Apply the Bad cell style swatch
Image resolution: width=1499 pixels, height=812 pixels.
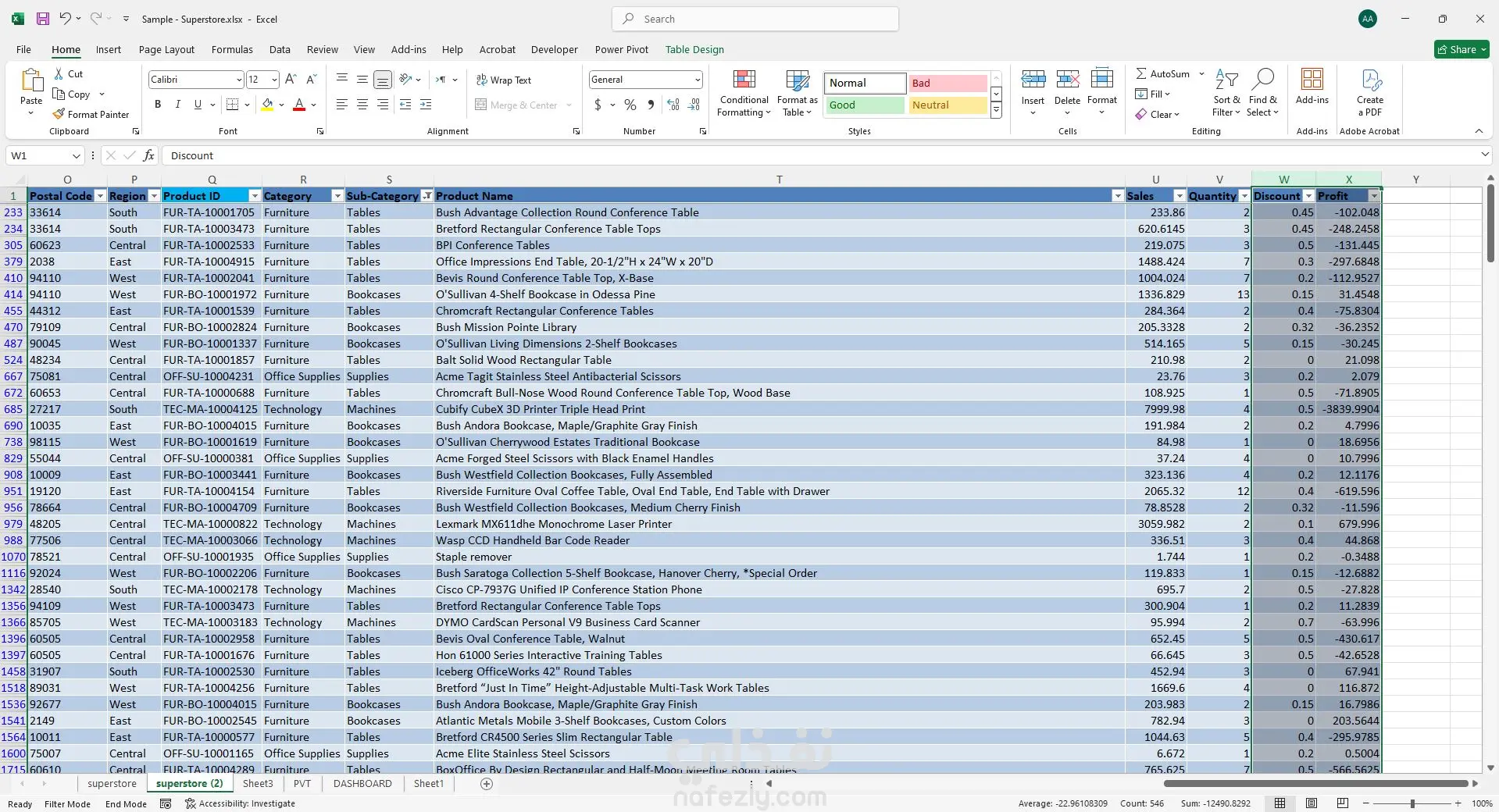pyautogui.click(x=948, y=83)
